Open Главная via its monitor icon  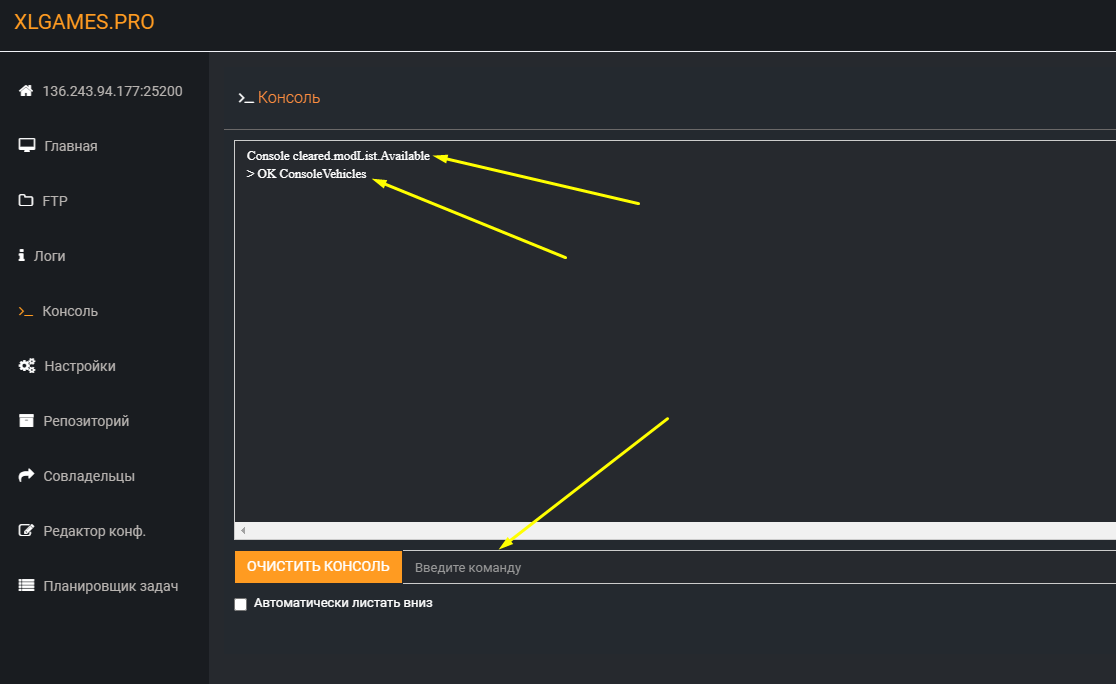[27, 146]
